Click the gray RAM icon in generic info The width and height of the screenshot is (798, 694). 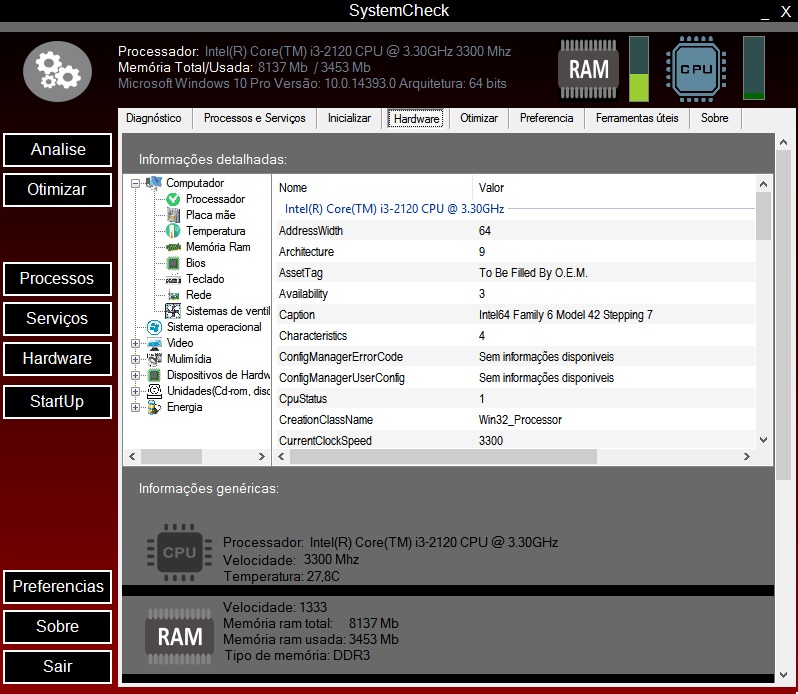(x=179, y=636)
